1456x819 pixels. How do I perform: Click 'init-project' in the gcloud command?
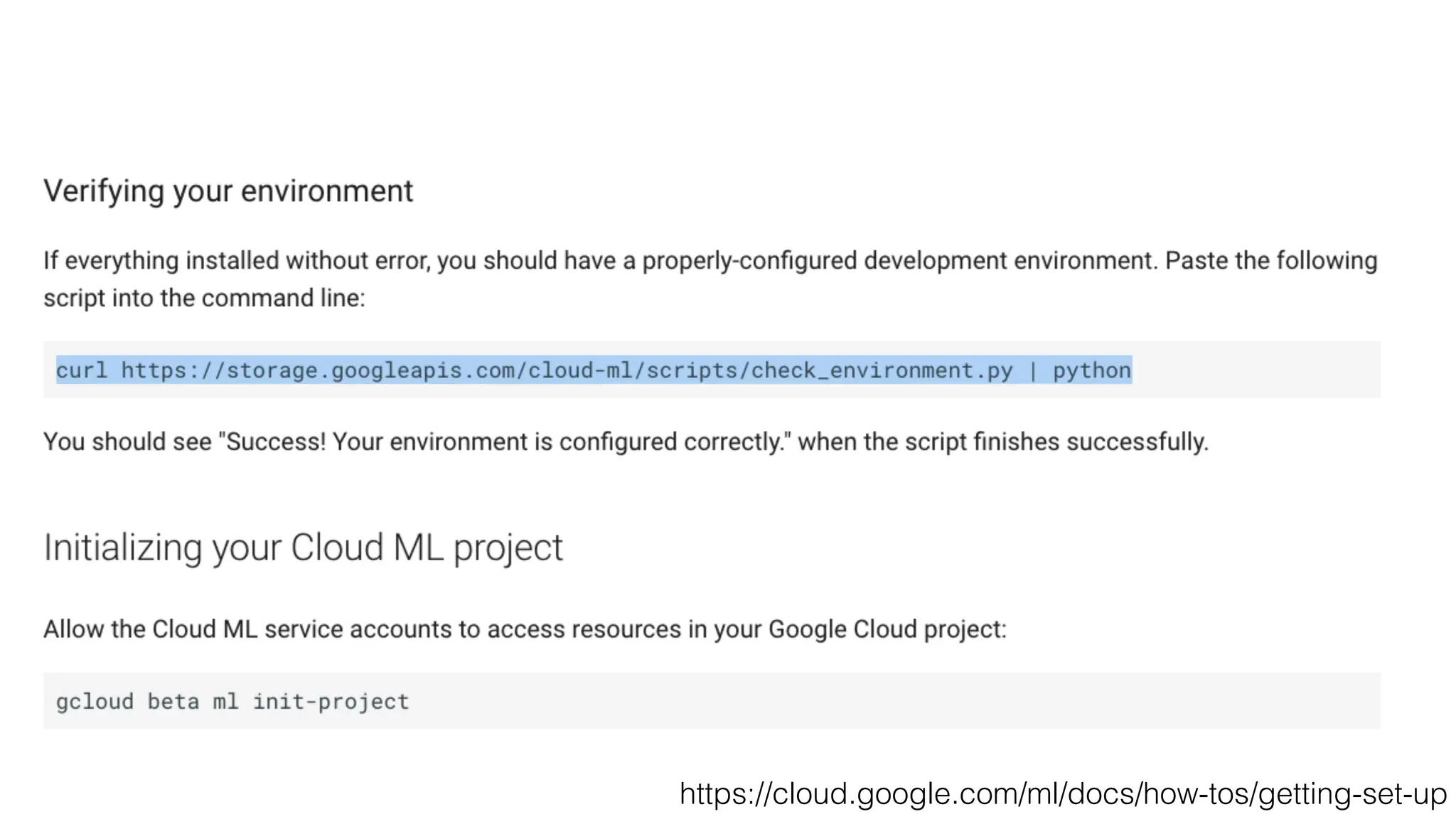[x=331, y=702]
